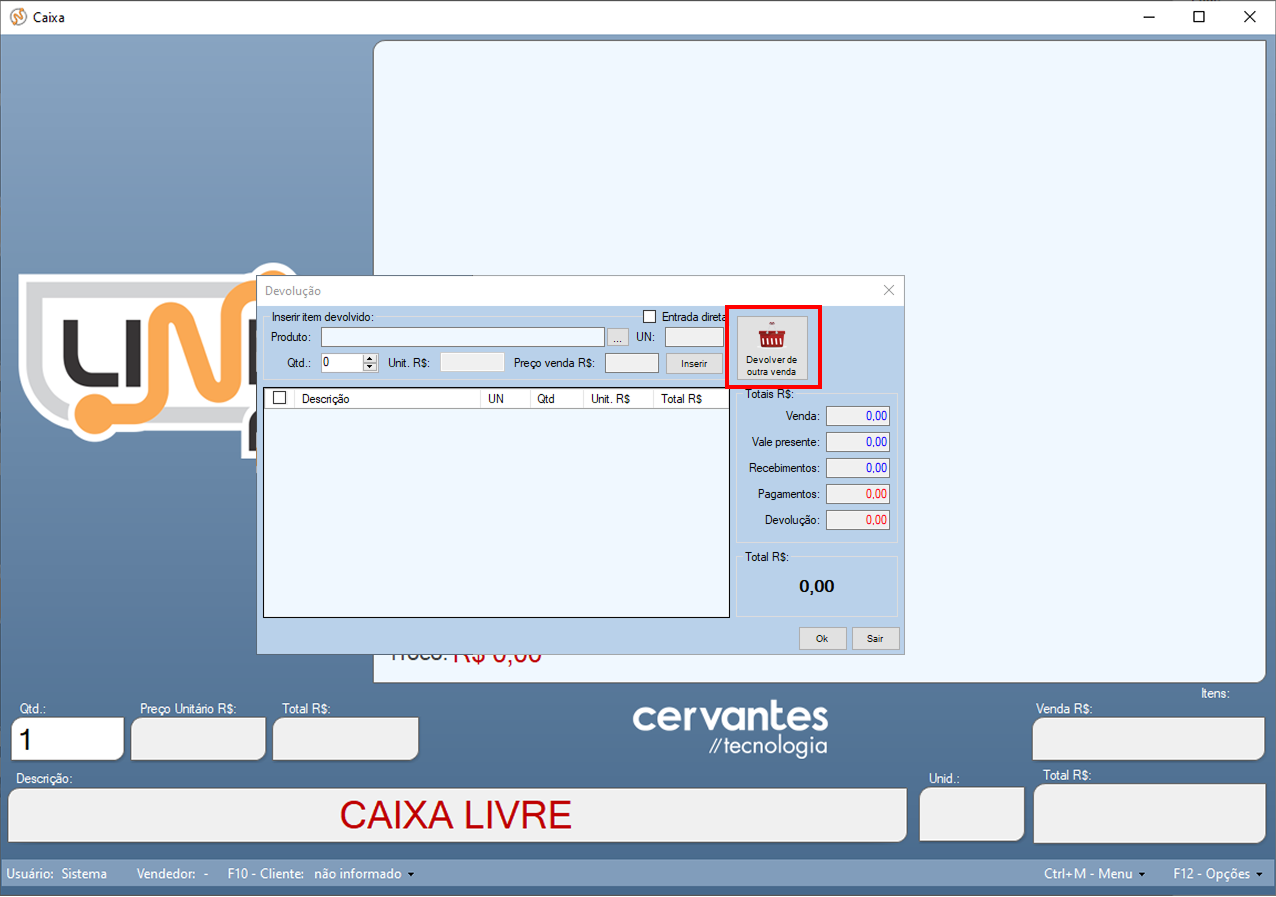Click the Total R$ field below Venda R$
This screenshot has width=1276, height=897.
1149,814
